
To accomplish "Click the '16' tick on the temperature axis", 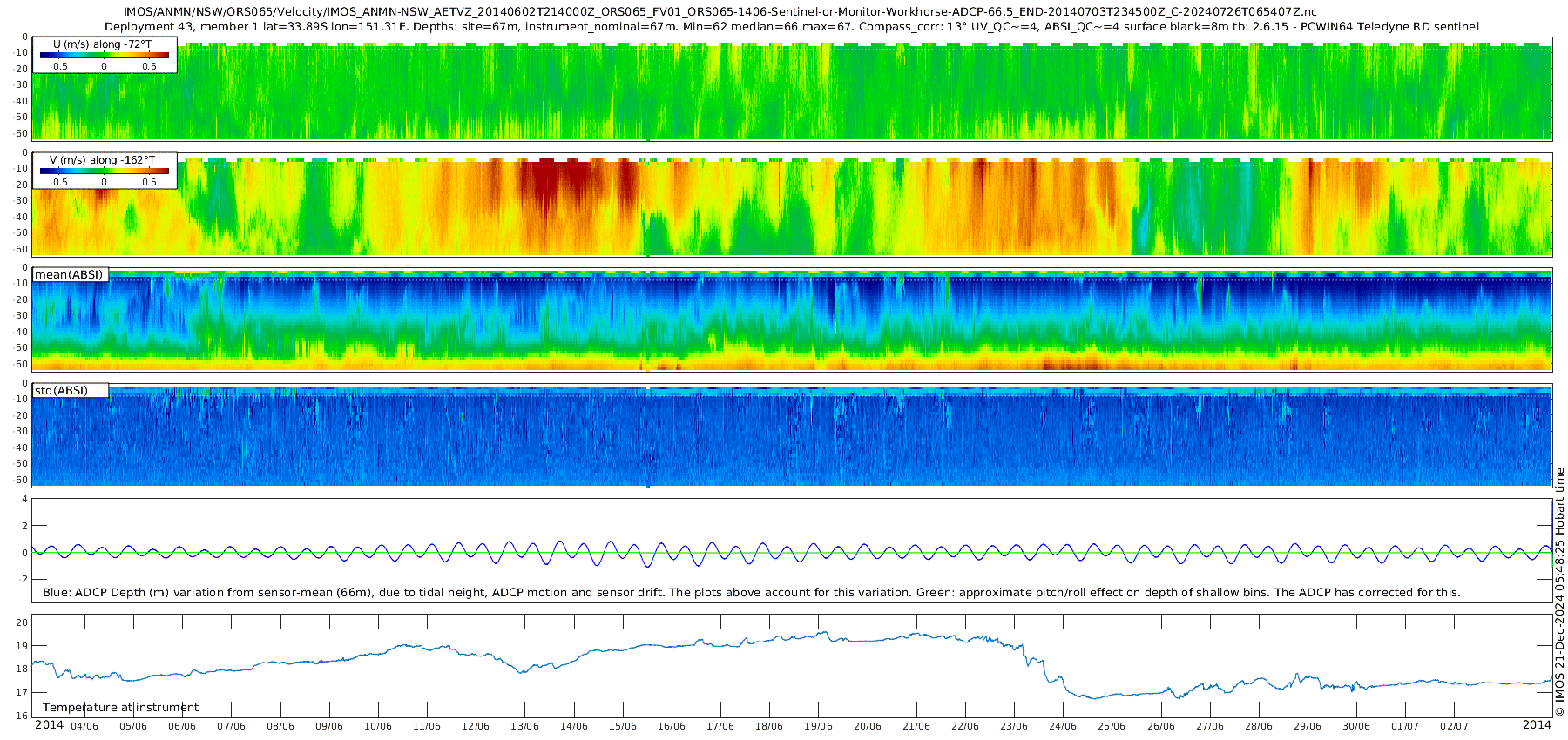I will [23, 716].
